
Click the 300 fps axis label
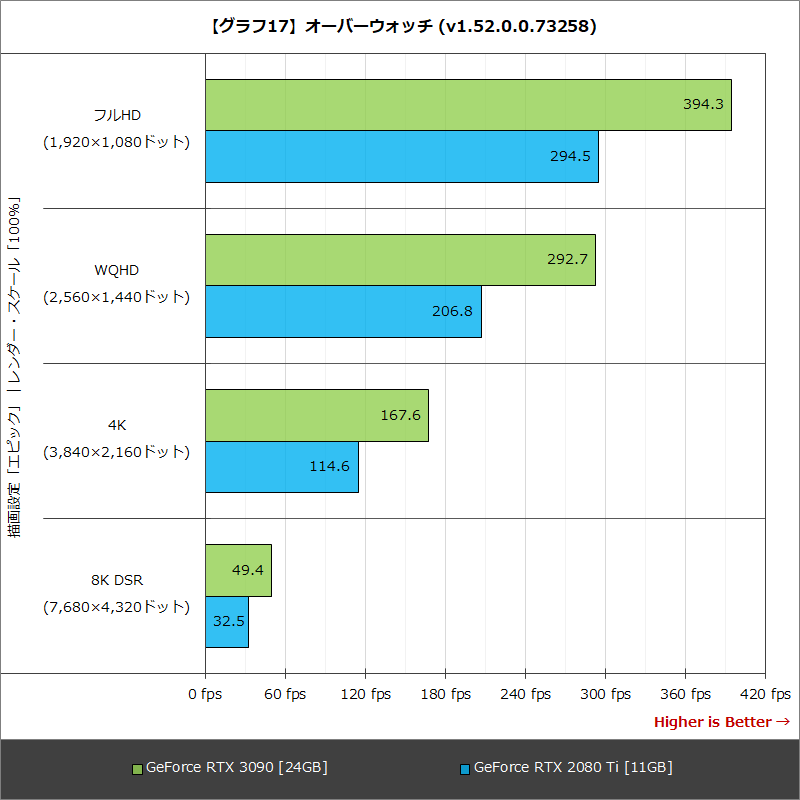pos(606,694)
